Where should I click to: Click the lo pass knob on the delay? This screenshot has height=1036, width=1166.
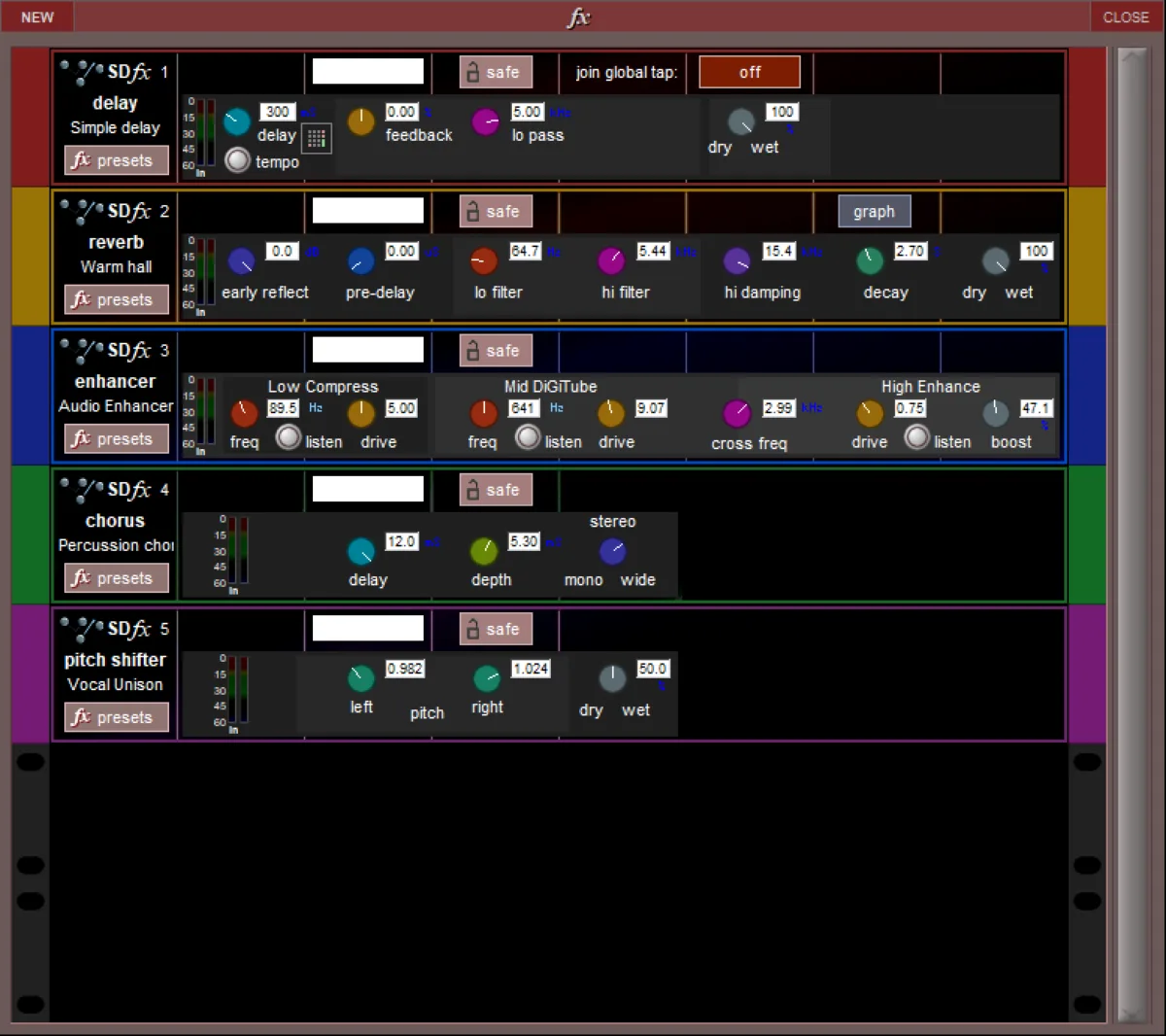tap(485, 121)
